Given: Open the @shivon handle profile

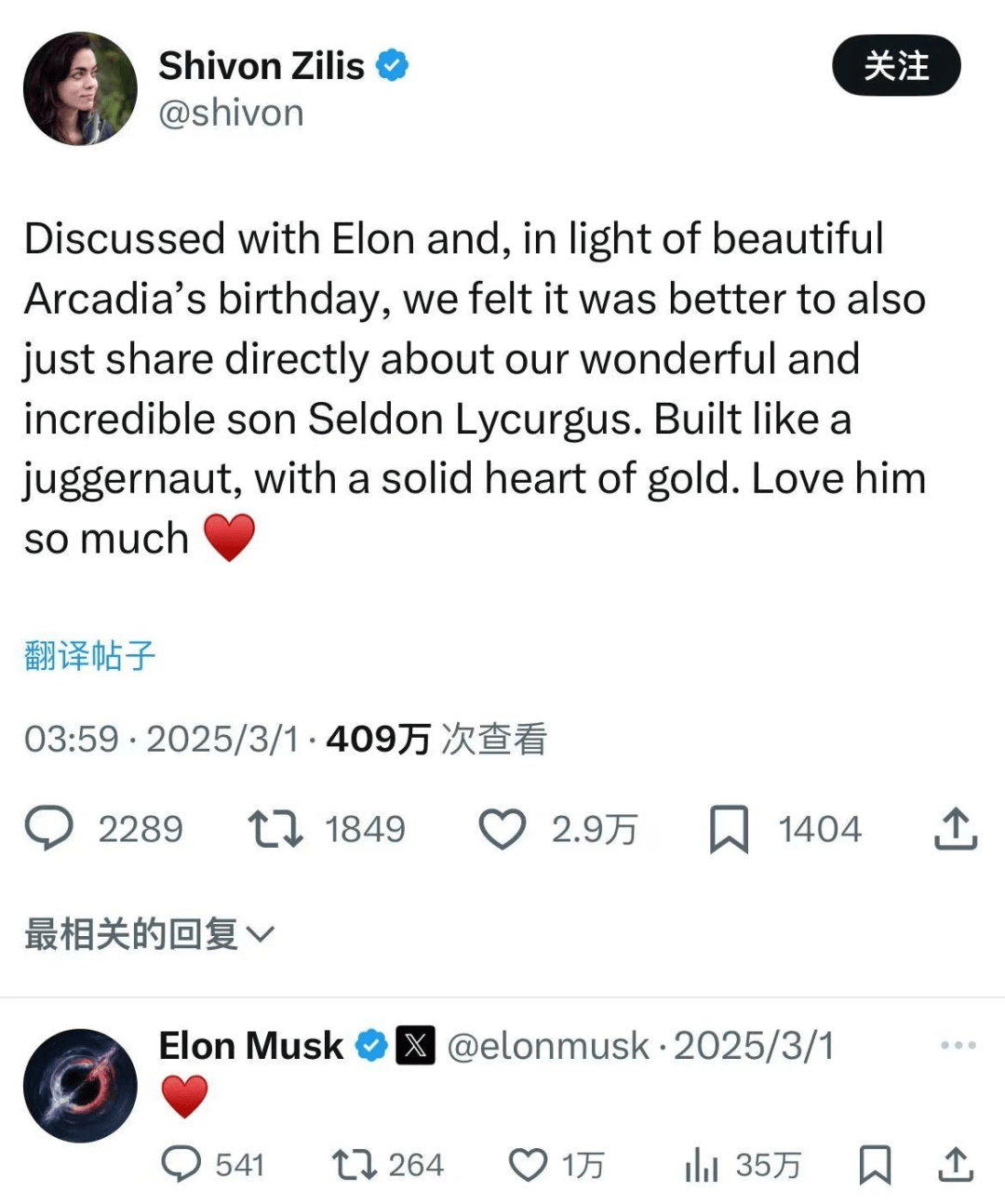Looking at the screenshot, I should [x=231, y=113].
